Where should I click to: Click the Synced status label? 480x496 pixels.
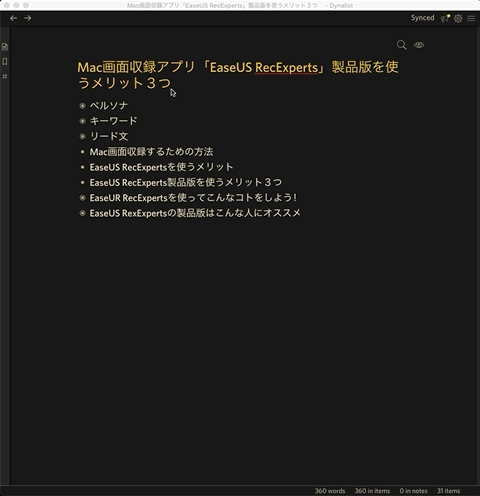click(422, 18)
